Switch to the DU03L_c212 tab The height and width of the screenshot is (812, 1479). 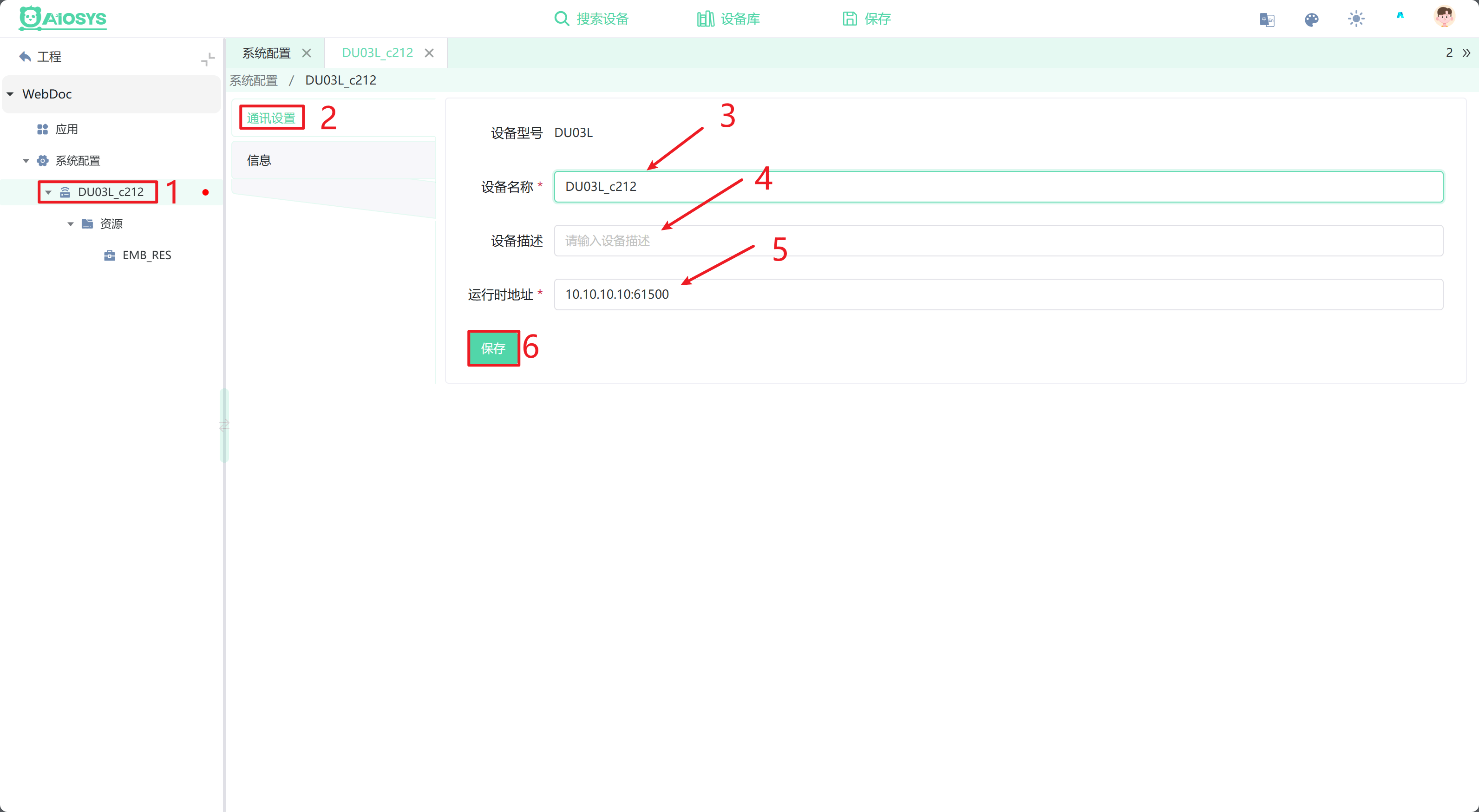[378, 53]
